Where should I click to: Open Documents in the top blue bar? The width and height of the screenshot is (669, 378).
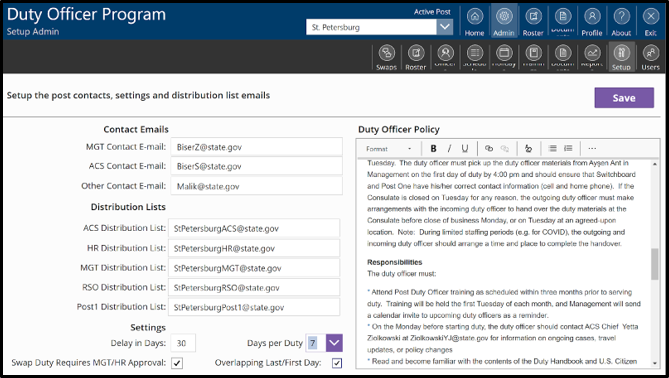(x=563, y=22)
